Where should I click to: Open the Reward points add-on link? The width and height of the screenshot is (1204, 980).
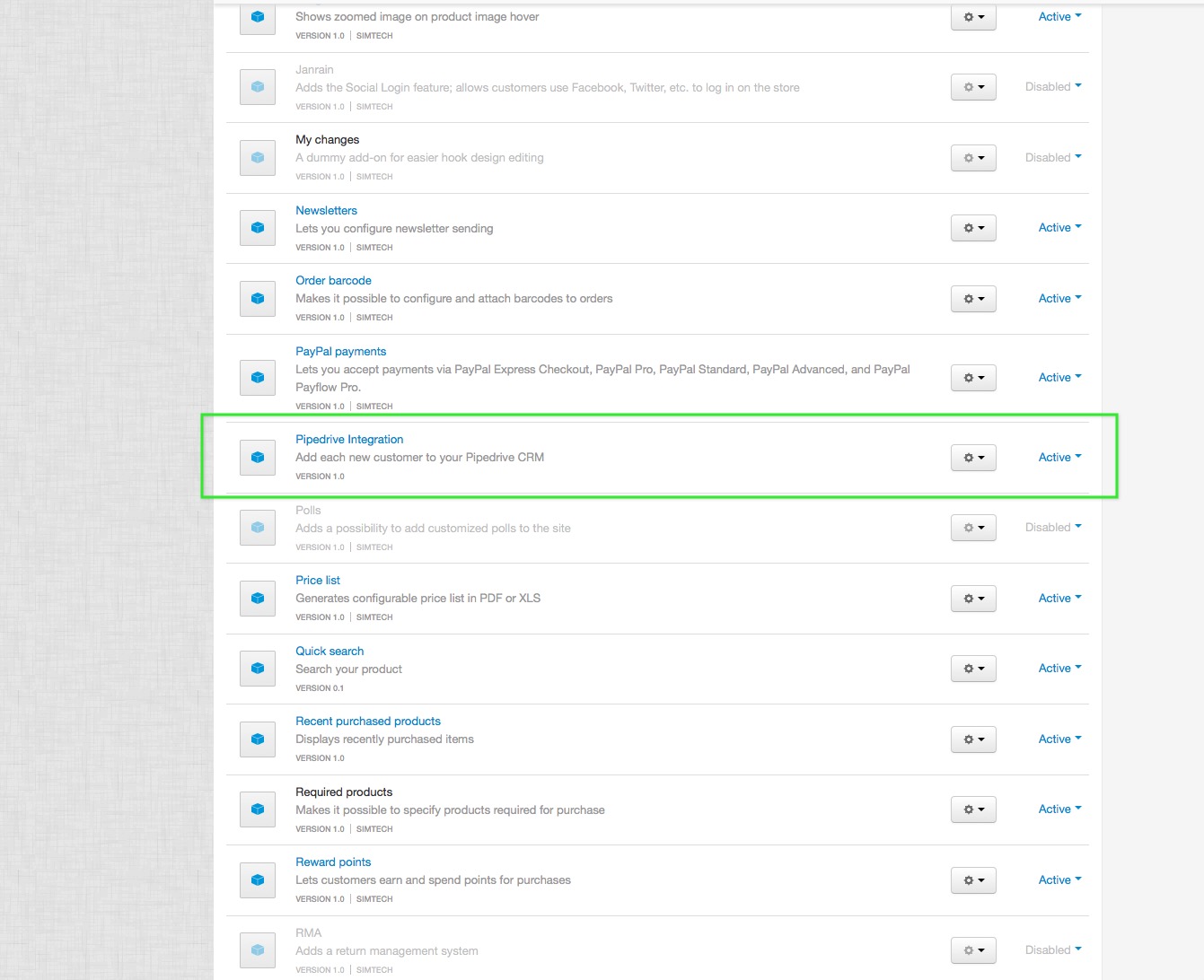click(333, 862)
